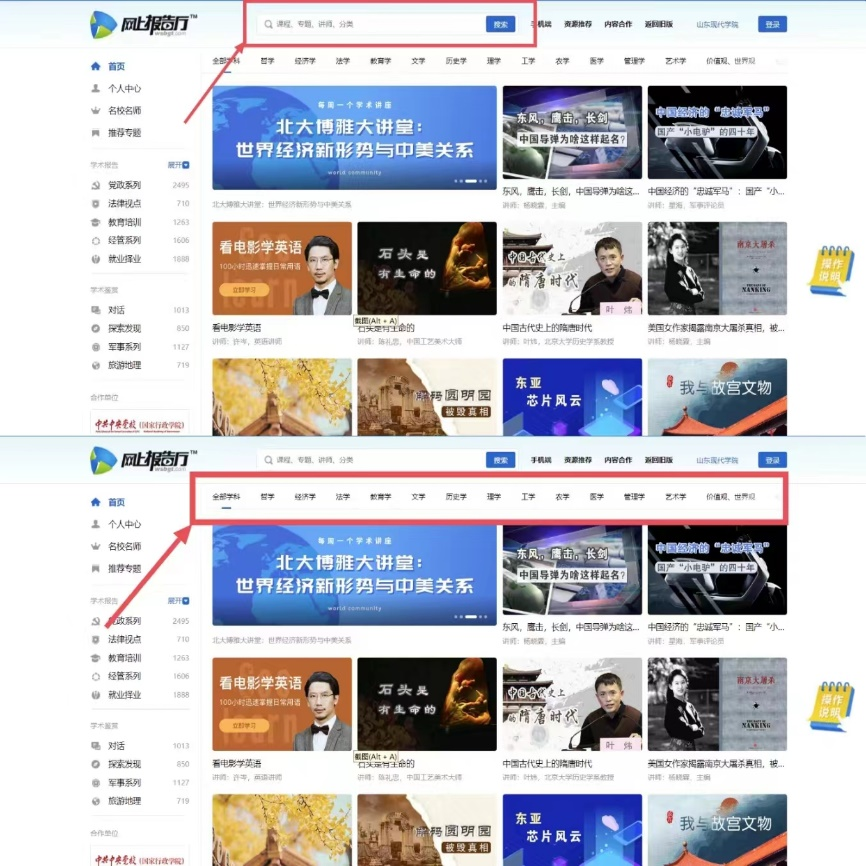Open the 返回旧版 link in upper screenshot
Viewport: 866px width, 866px height.
(659, 24)
